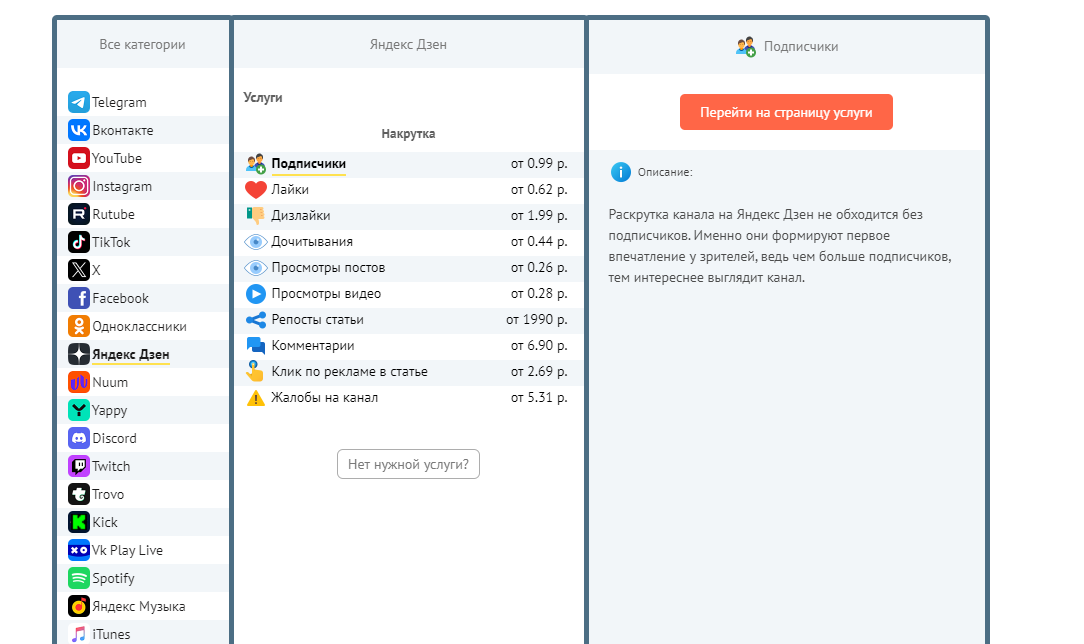This screenshot has height=644, width=1084.
Task: Click the price от 5.31 р.
Action: point(539,397)
